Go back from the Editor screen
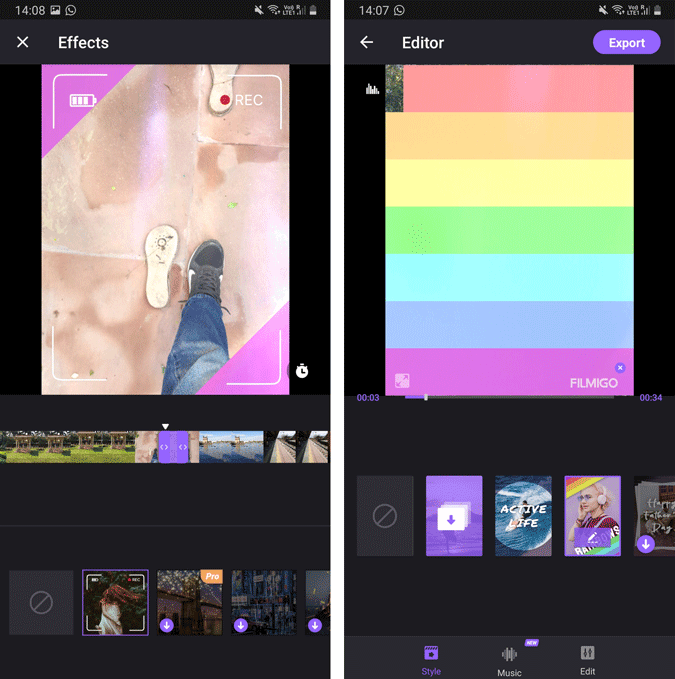675x679 pixels. coord(367,42)
